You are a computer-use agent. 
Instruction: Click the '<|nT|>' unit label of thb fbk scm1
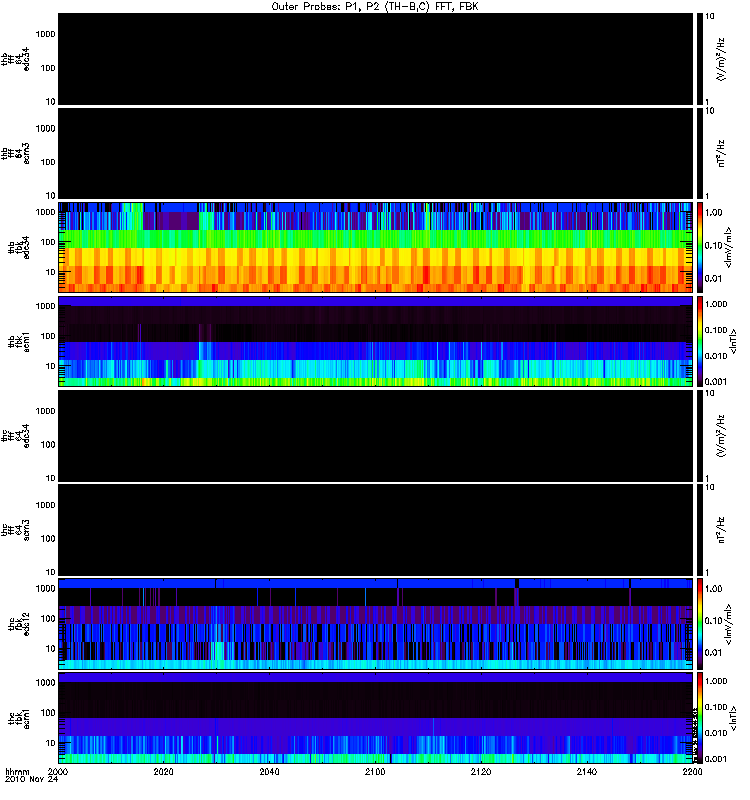point(734,342)
